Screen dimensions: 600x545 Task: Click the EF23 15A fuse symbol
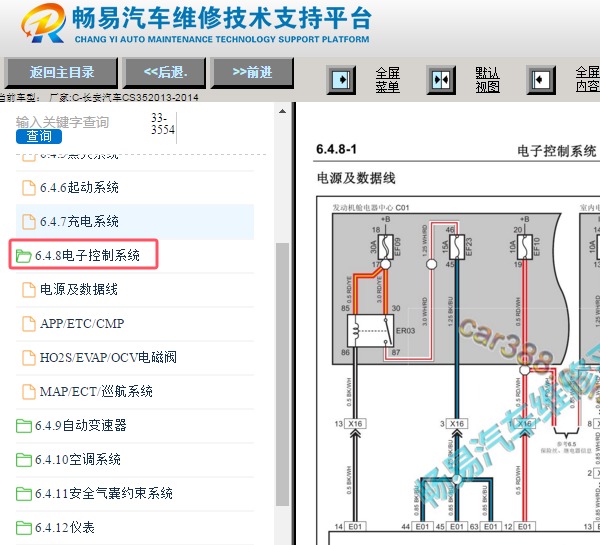(x=457, y=246)
